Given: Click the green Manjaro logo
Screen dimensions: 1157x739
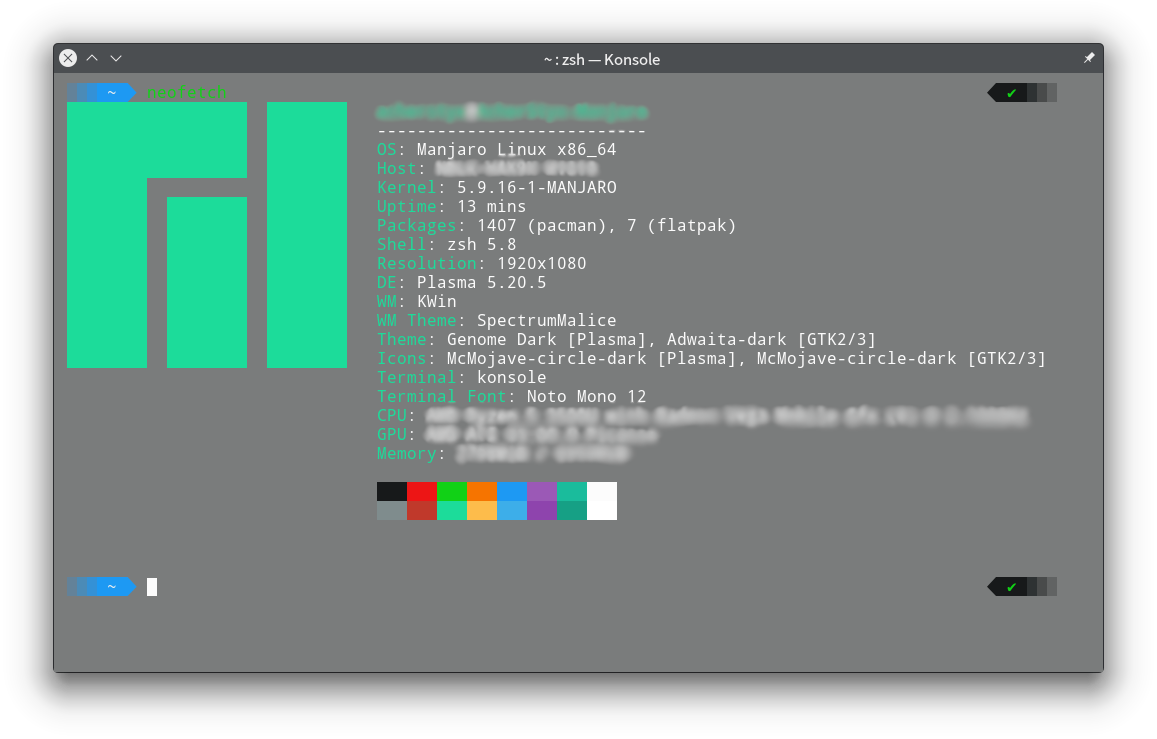Looking at the screenshot, I should [207, 235].
